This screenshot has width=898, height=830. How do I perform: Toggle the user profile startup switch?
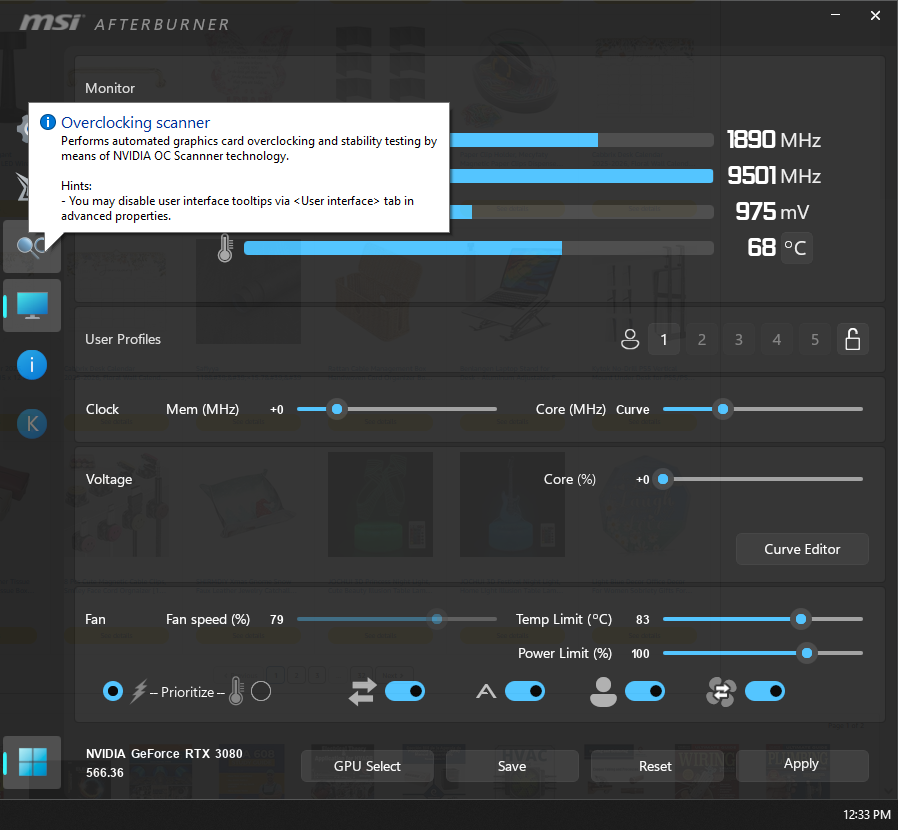pyautogui.click(x=645, y=690)
